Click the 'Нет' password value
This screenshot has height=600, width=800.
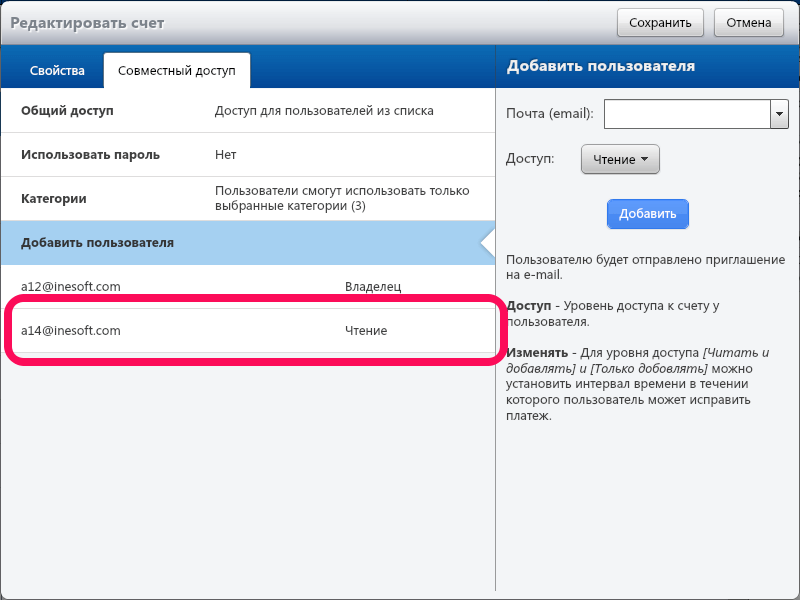[x=226, y=155]
